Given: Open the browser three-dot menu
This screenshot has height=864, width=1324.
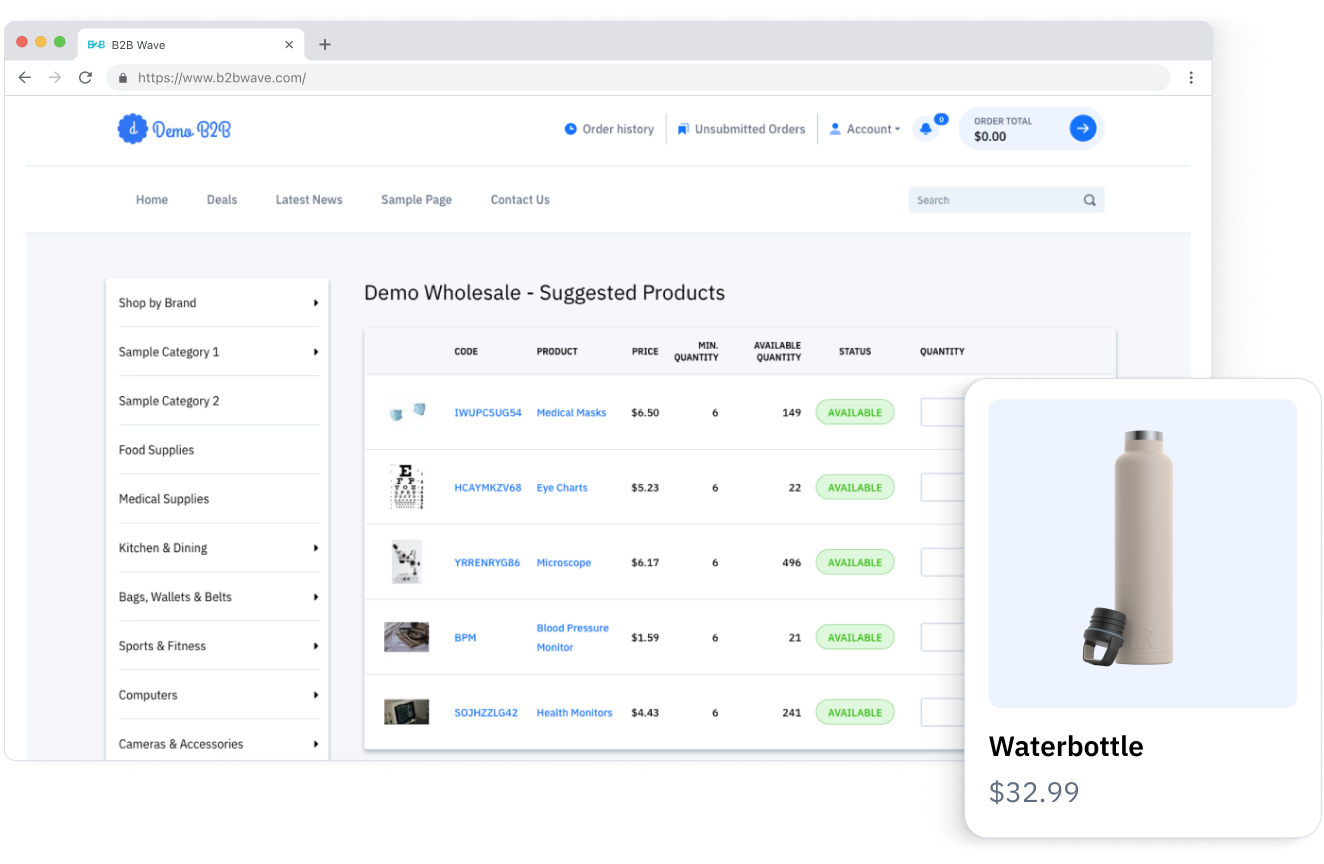Looking at the screenshot, I should 1190,78.
